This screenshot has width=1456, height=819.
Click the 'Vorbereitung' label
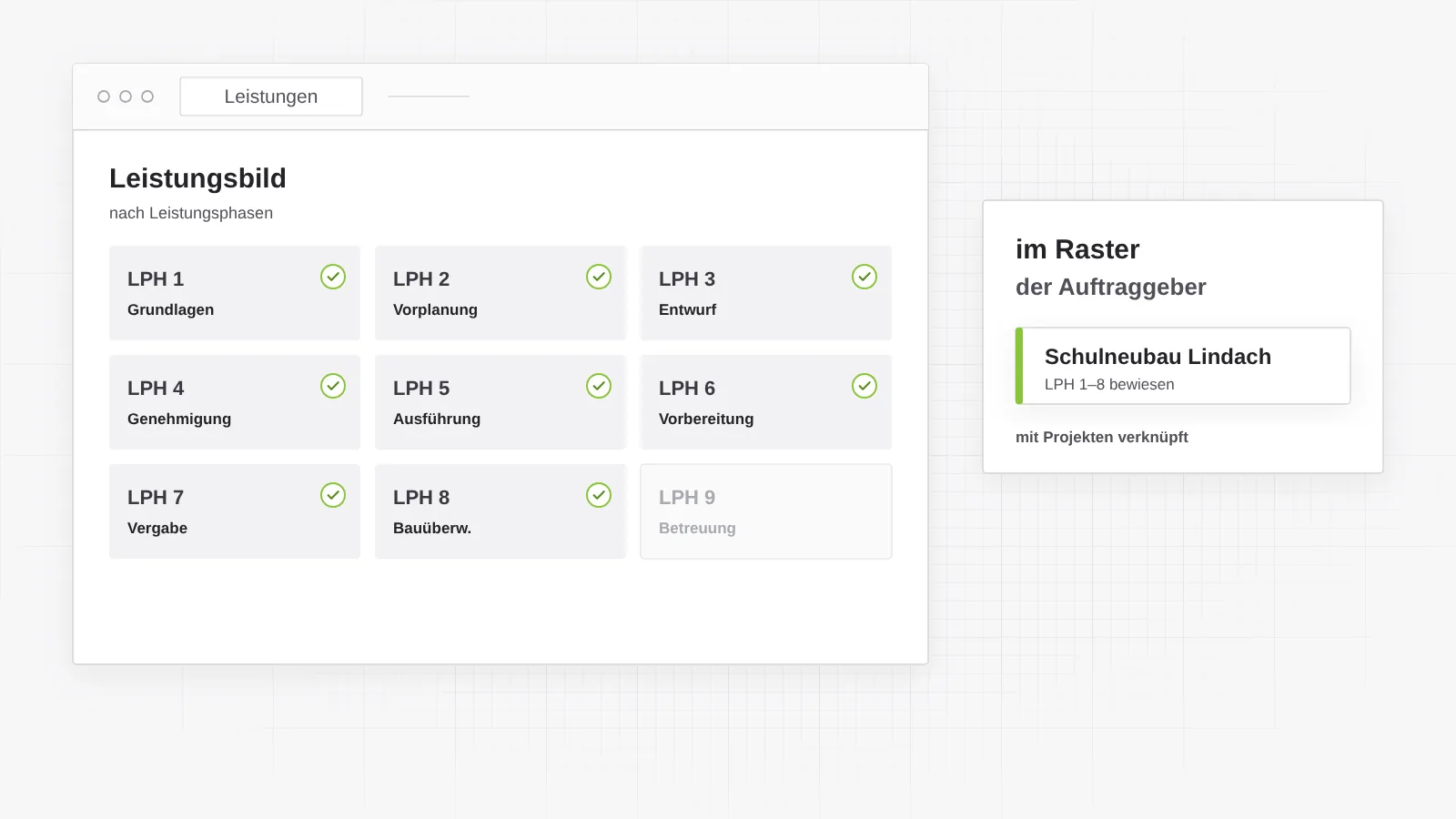706,419
